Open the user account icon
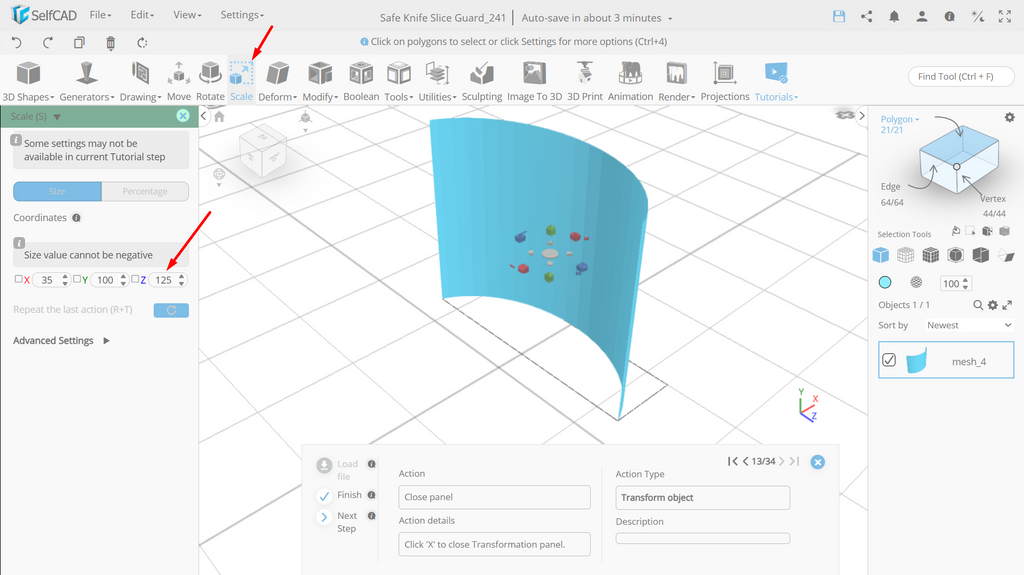 (x=921, y=17)
